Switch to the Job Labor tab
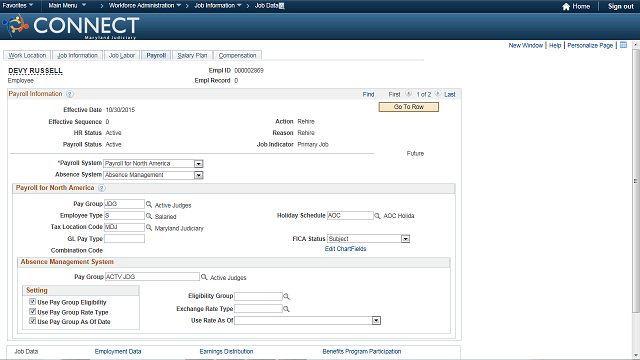The width and height of the screenshot is (640, 360). pyautogui.click(x=122, y=56)
